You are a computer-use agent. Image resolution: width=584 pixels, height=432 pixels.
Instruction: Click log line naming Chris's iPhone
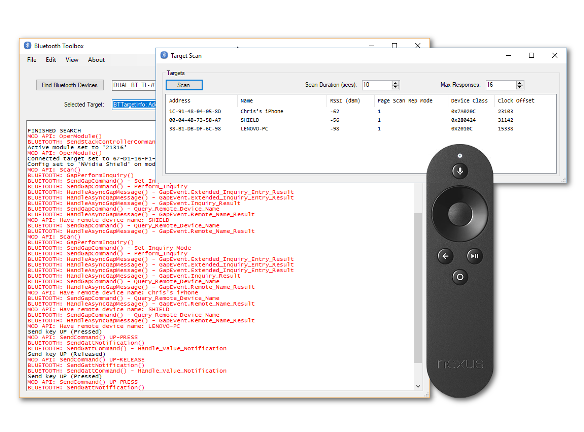113,293
